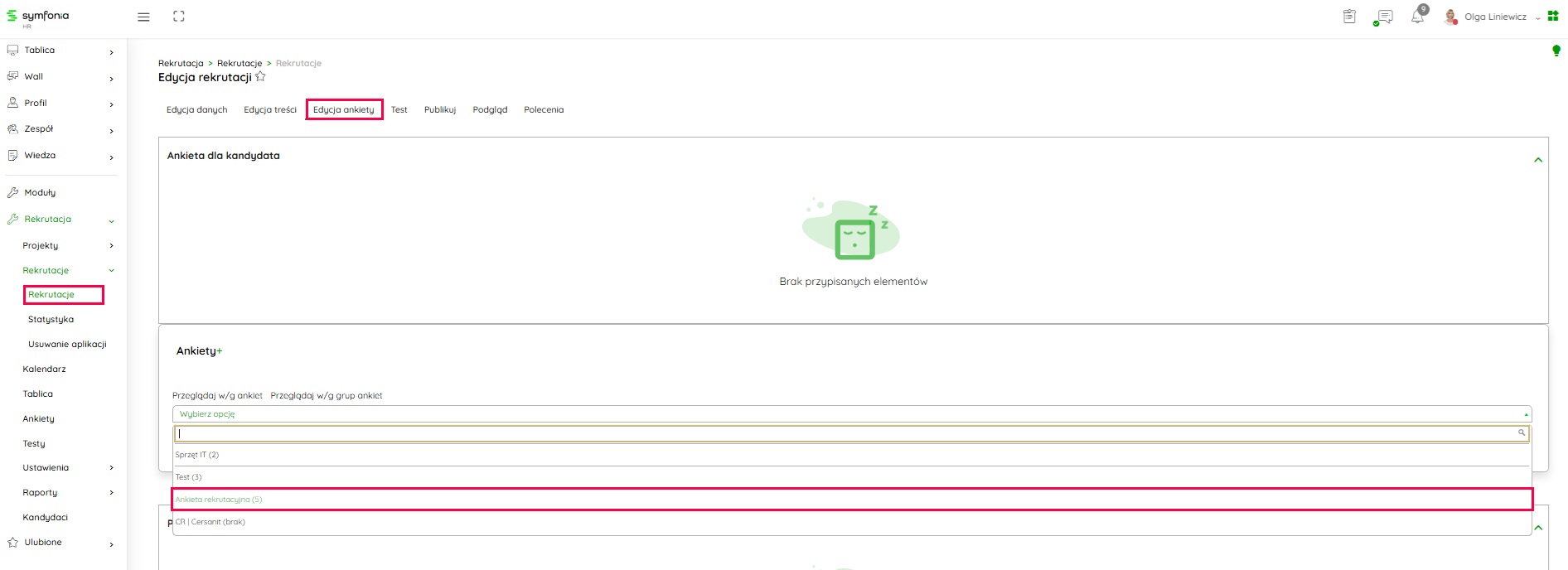Open Statystyka in the sidebar

pyautogui.click(x=51, y=320)
